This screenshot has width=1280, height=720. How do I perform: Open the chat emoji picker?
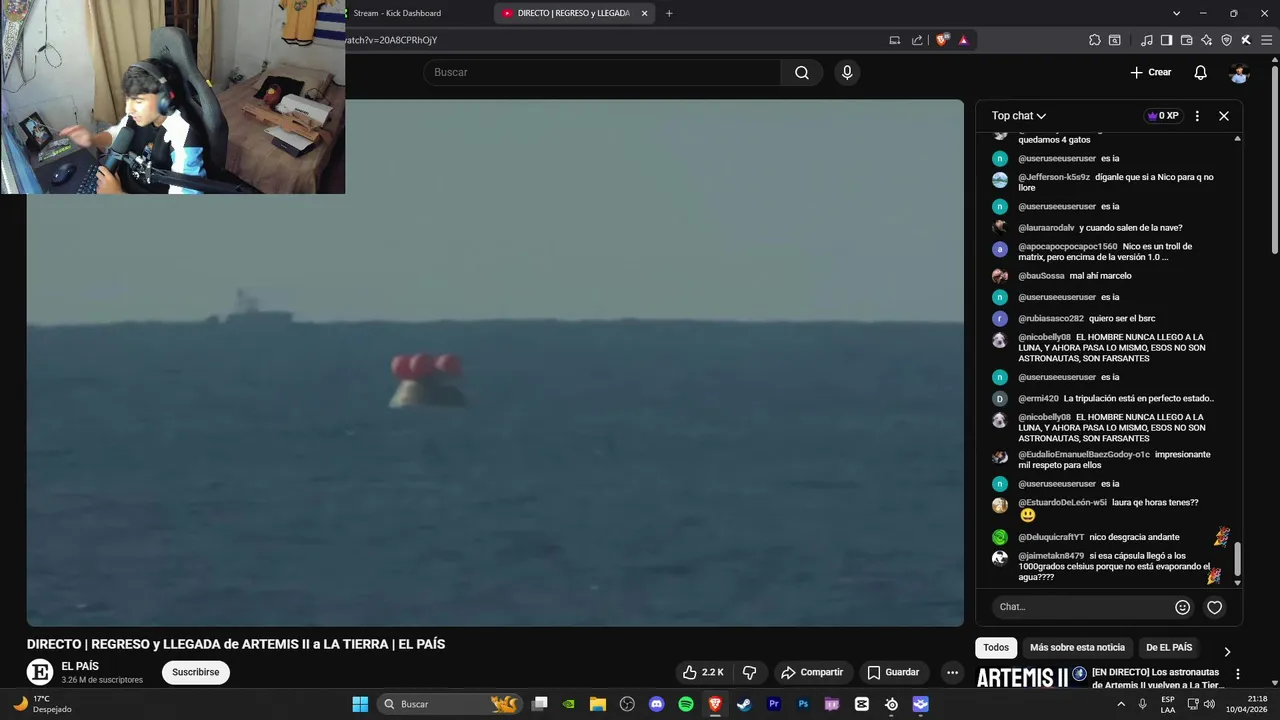point(1183,607)
